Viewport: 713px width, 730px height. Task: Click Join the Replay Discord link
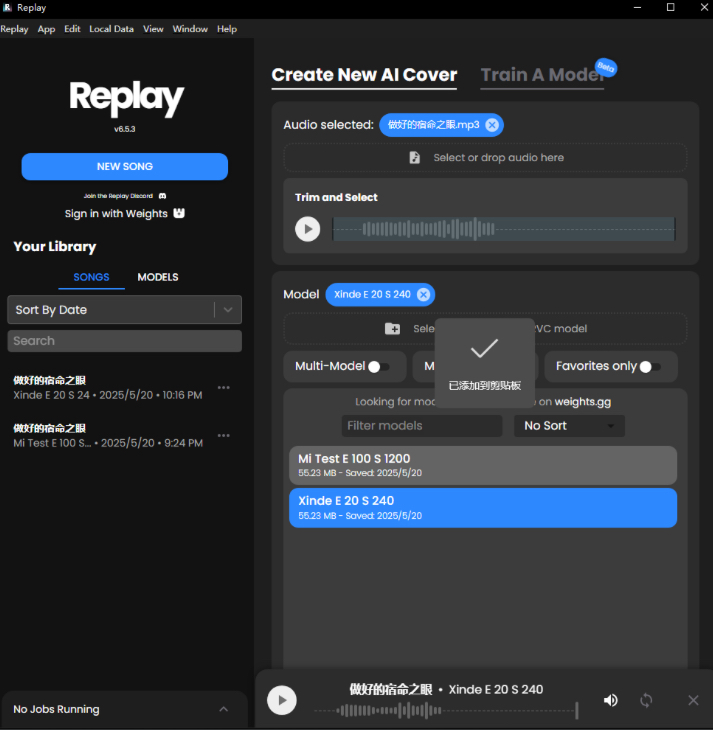point(118,196)
